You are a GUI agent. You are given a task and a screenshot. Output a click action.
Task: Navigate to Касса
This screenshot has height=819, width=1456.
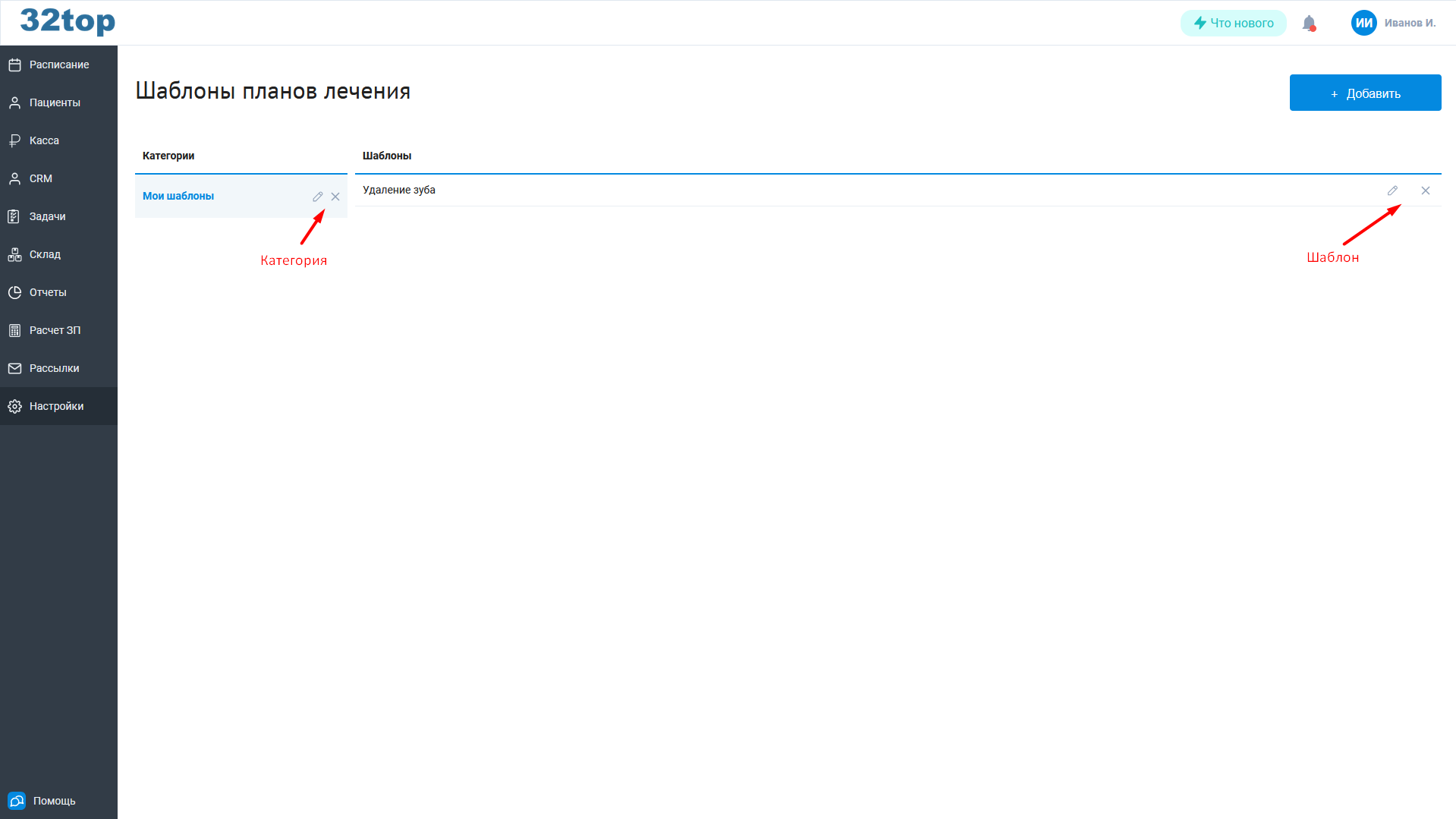point(44,140)
